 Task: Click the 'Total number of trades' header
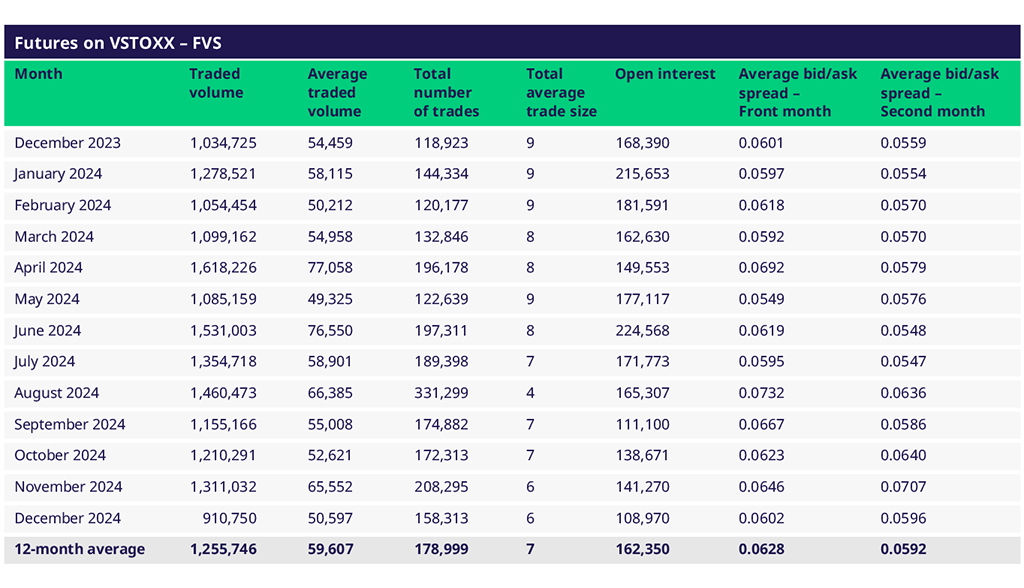point(446,93)
